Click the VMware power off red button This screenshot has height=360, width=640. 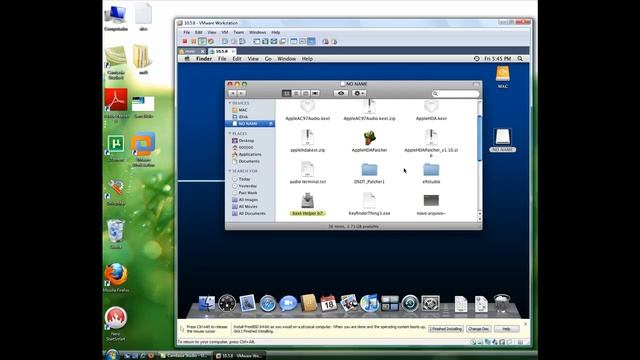pos(184,41)
